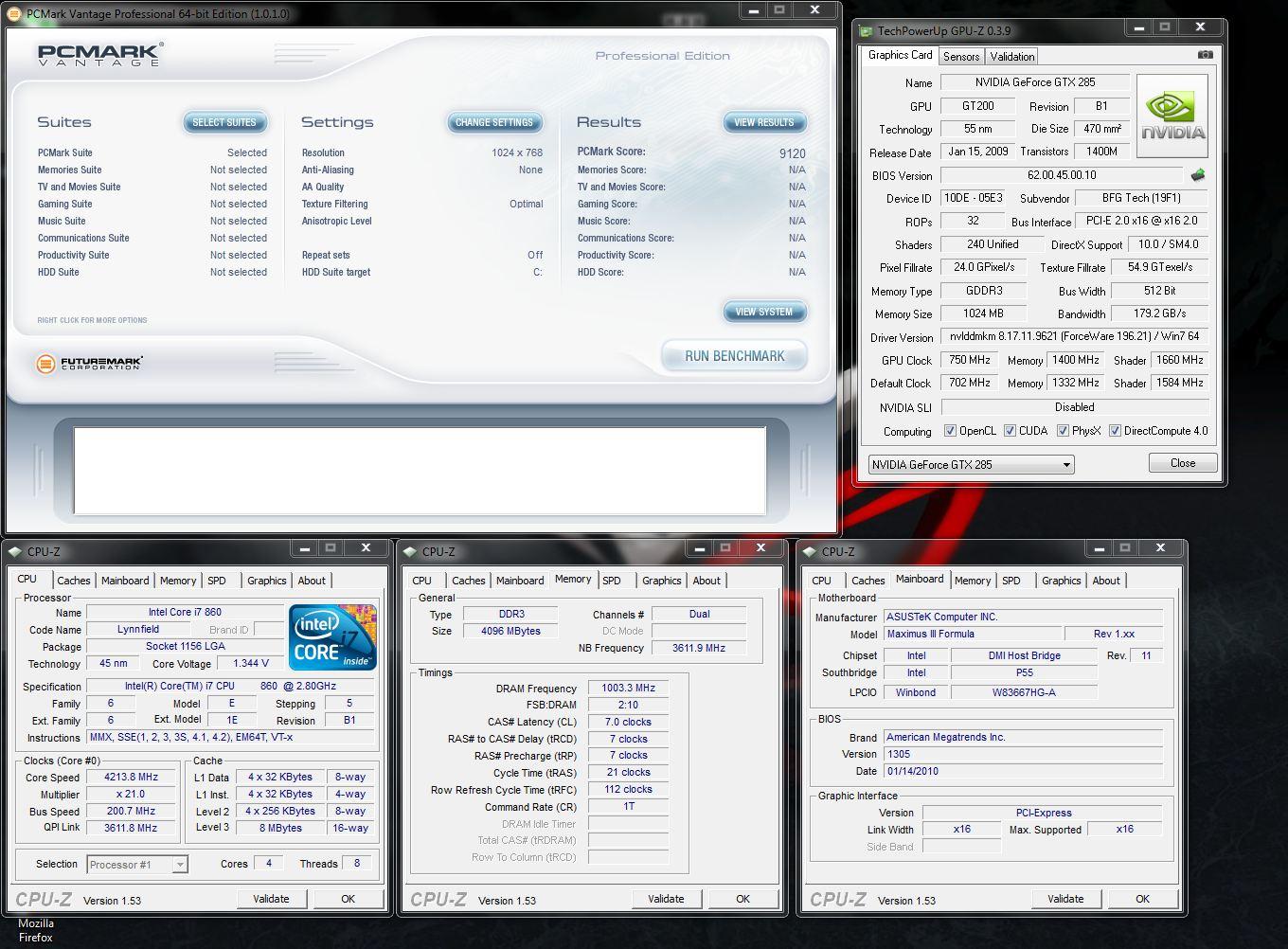Open the Graphics tab in Mainboard tab window
This screenshot has height=949, width=1288.
coord(1061,581)
